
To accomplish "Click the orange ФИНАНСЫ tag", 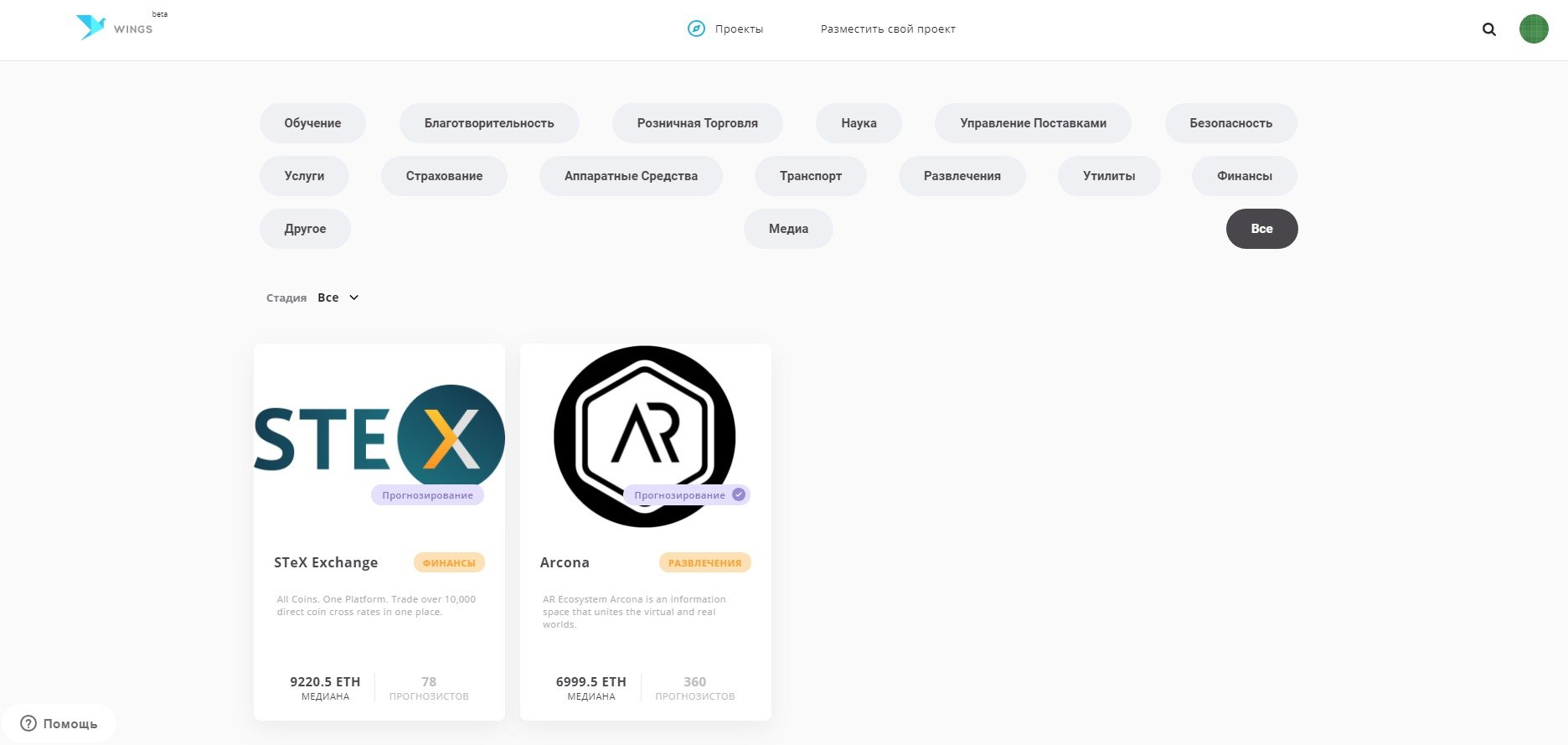I will pyautogui.click(x=449, y=563).
